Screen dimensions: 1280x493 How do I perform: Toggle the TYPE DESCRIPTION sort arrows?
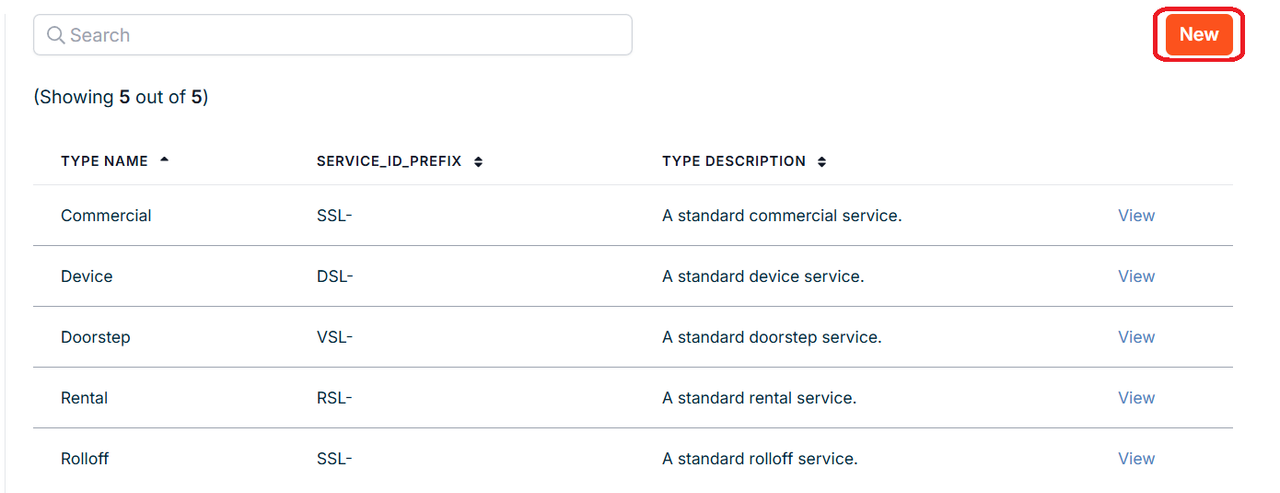(x=822, y=161)
